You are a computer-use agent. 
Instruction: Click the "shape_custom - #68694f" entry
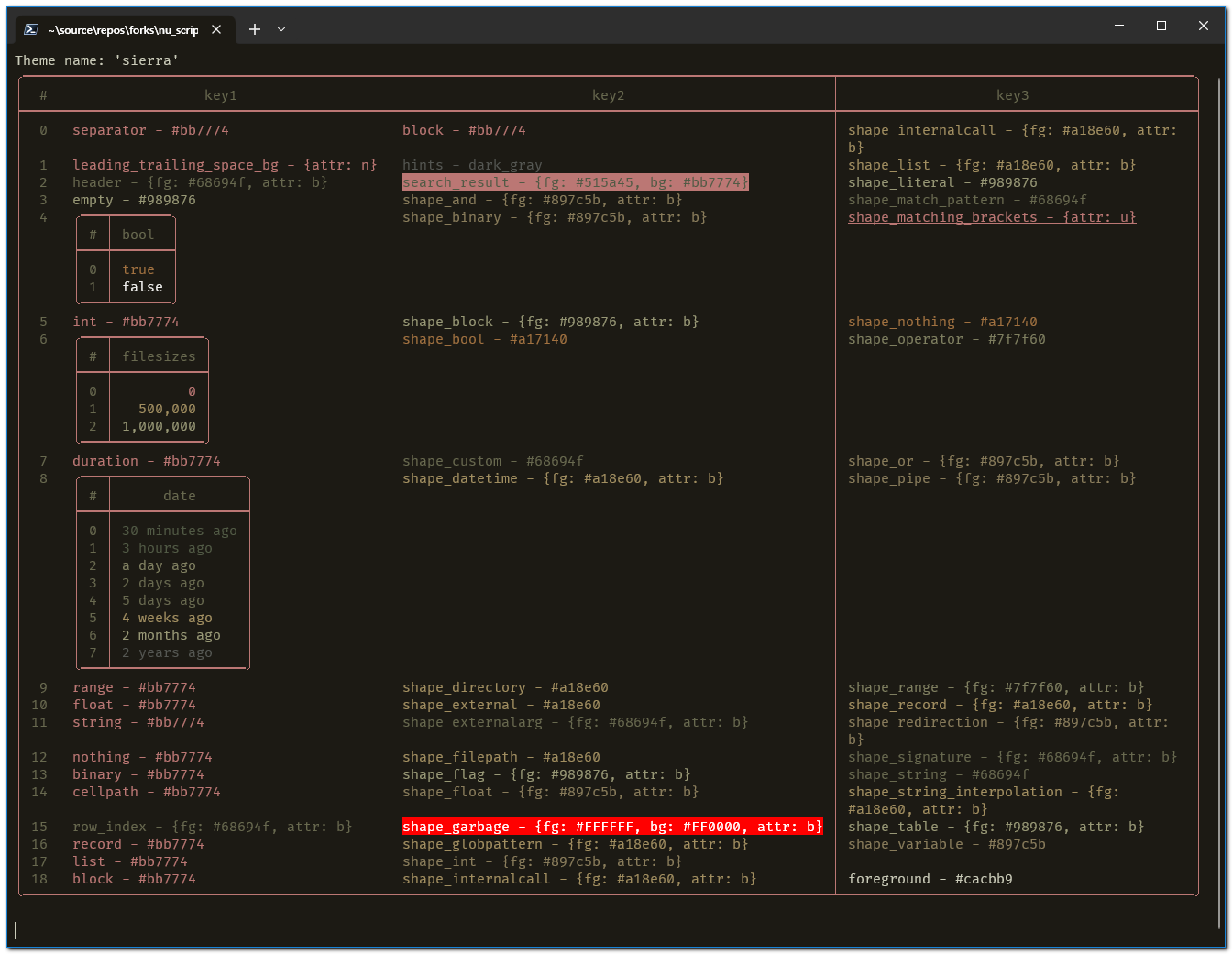[493, 461]
